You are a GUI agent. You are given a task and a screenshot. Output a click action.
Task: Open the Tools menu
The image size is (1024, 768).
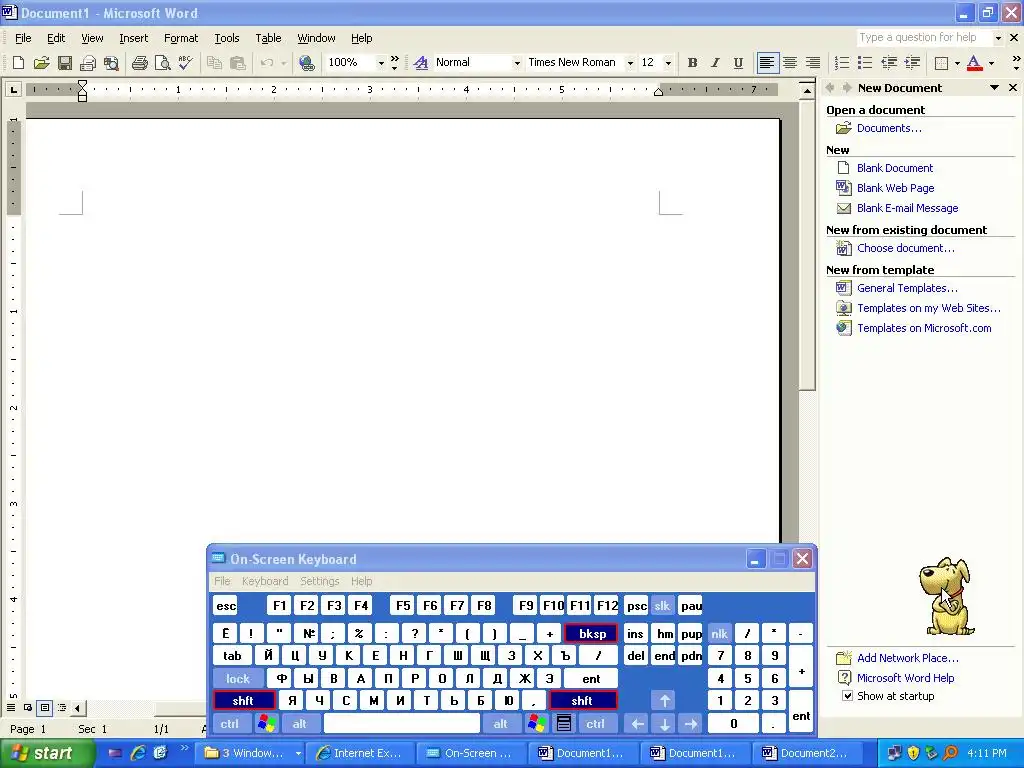[227, 38]
